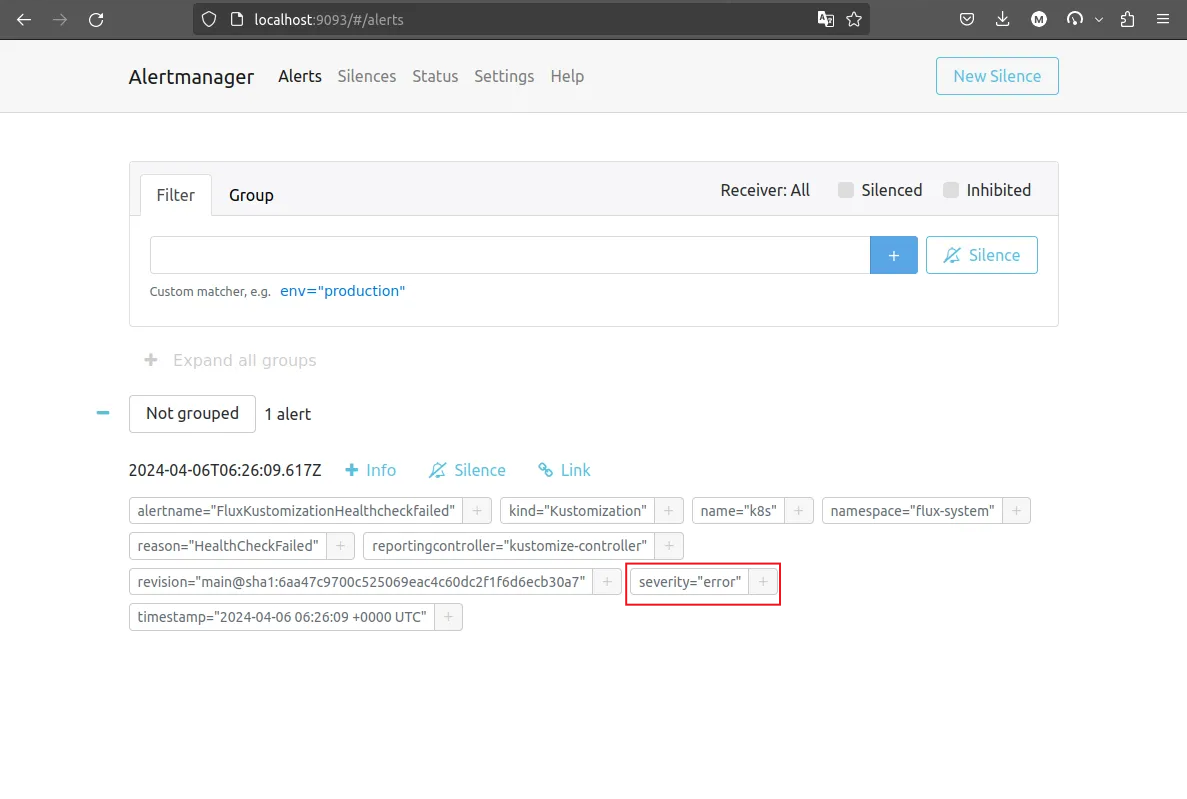The image size is (1187, 799).
Task: Click the New Silence button
Action: point(996,76)
